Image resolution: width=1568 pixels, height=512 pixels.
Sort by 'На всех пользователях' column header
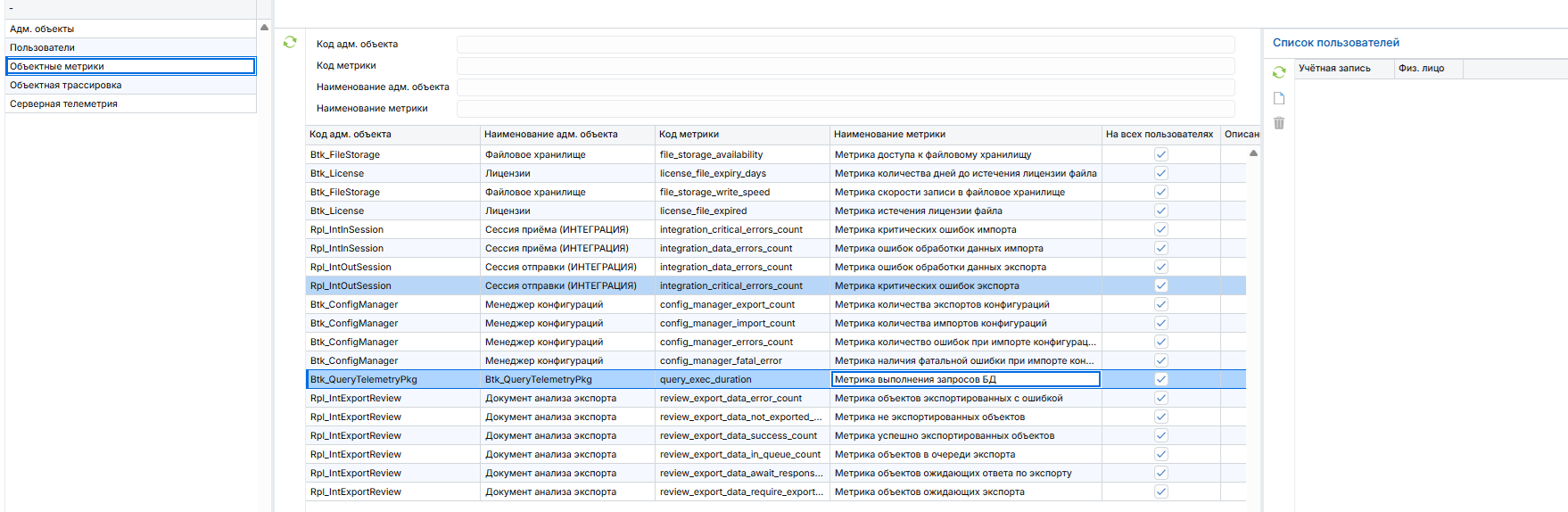click(x=1159, y=135)
